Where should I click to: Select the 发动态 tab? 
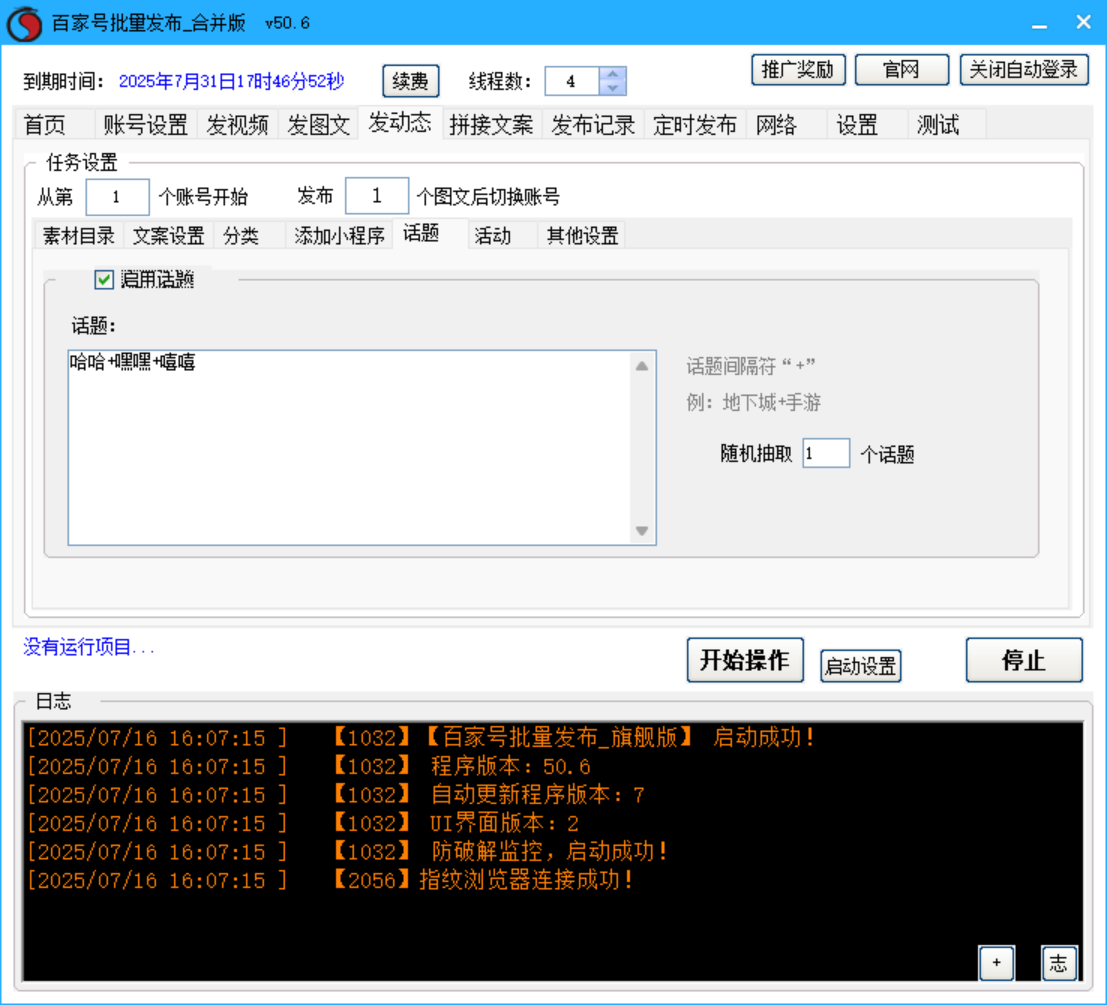point(400,123)
